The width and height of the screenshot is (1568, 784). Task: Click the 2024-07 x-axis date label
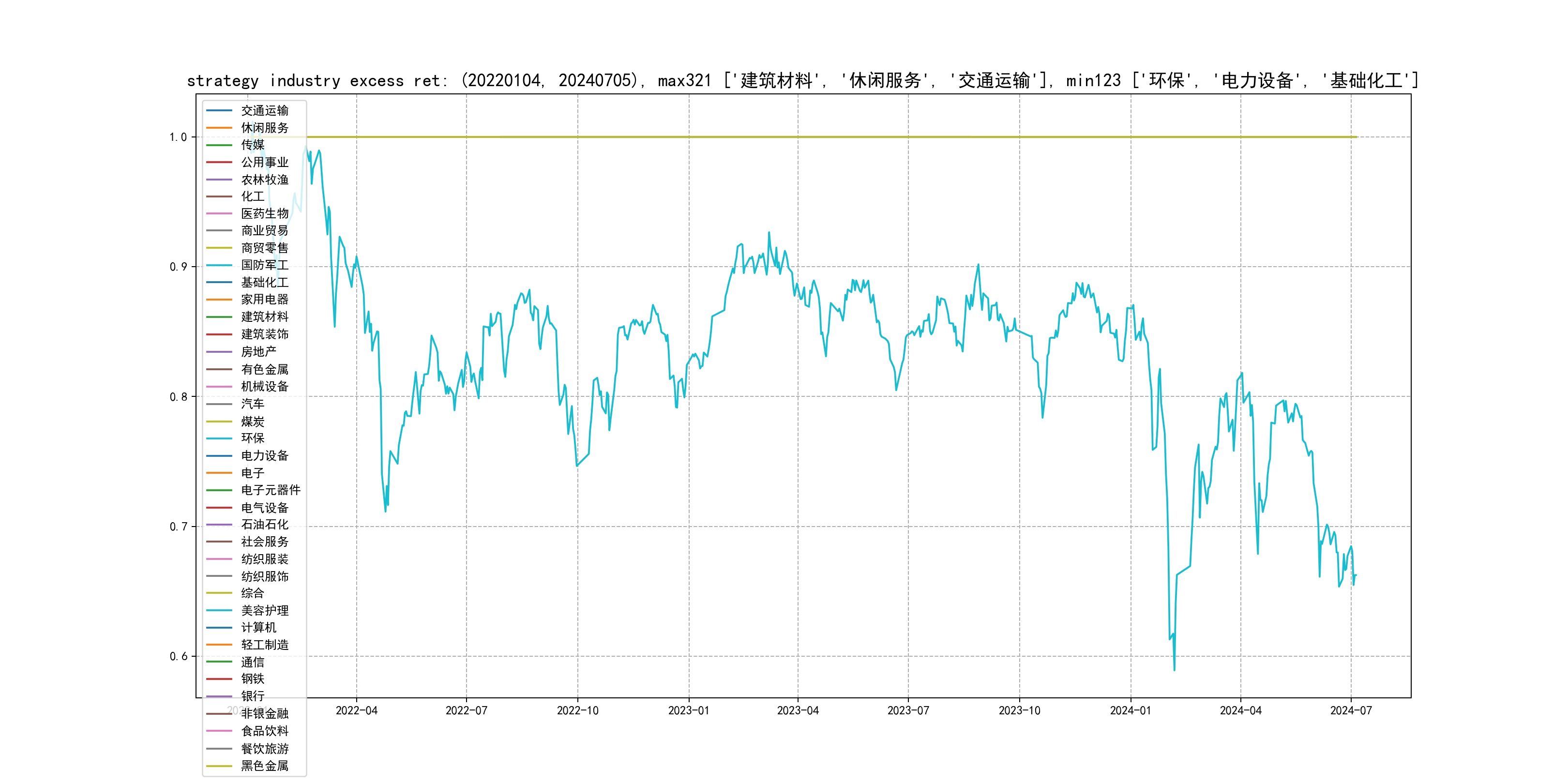(1351, 711)
